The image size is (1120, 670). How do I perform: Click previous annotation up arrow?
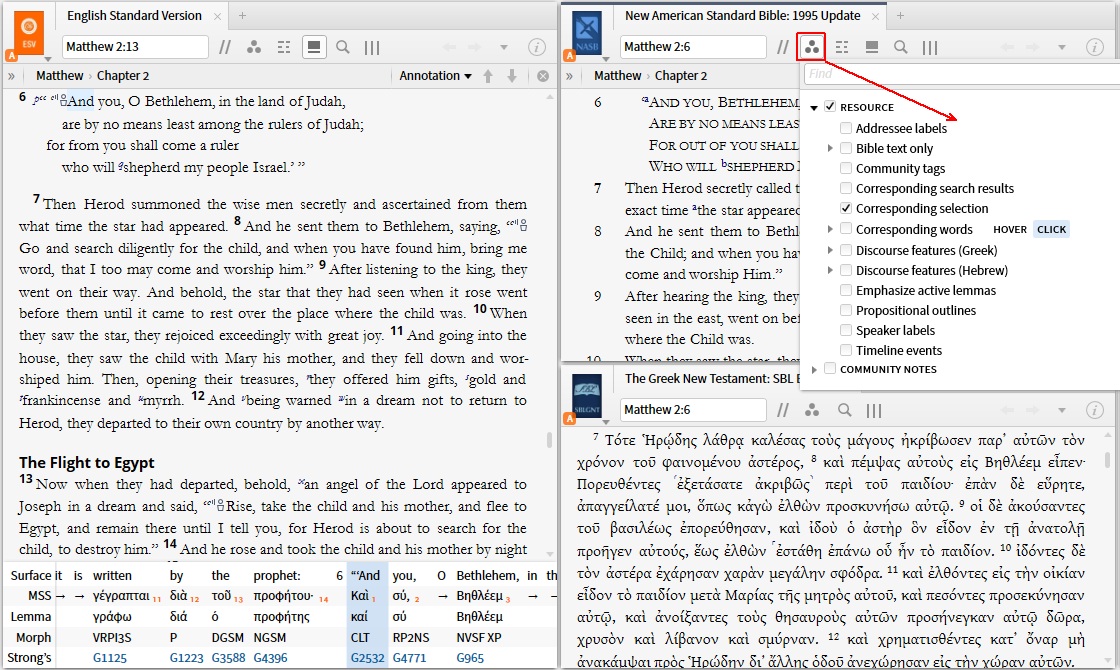coord(488,76)
